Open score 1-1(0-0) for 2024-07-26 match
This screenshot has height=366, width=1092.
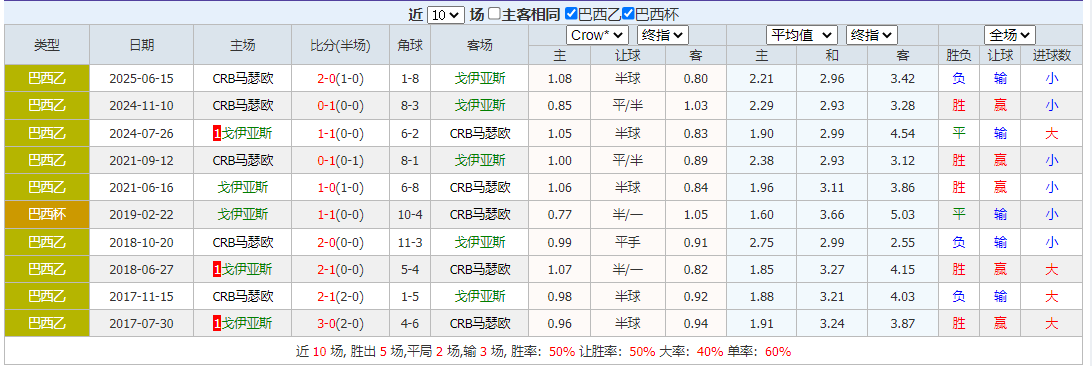340,133
